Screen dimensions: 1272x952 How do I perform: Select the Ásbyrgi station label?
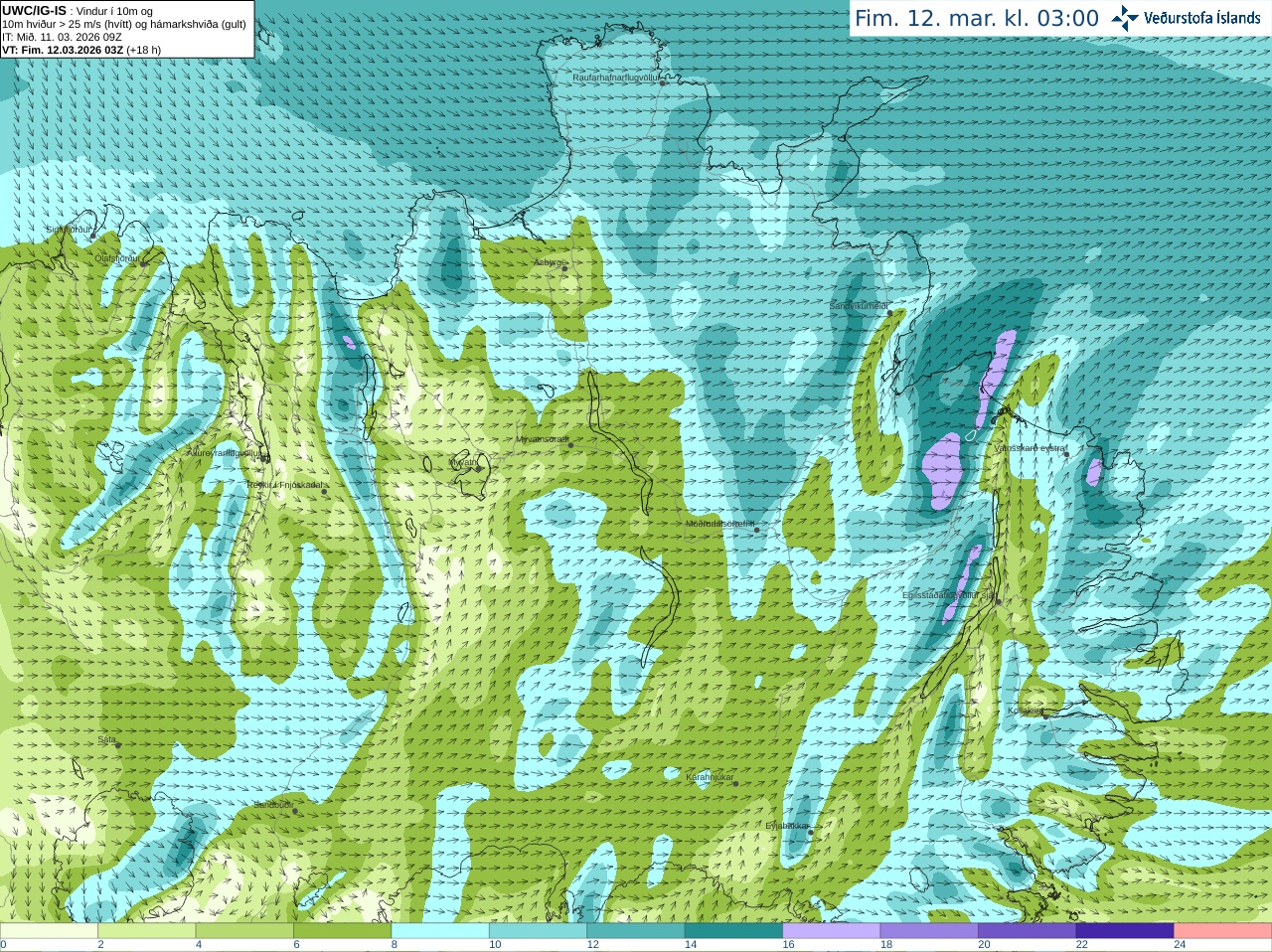click(x=548, y=262)
